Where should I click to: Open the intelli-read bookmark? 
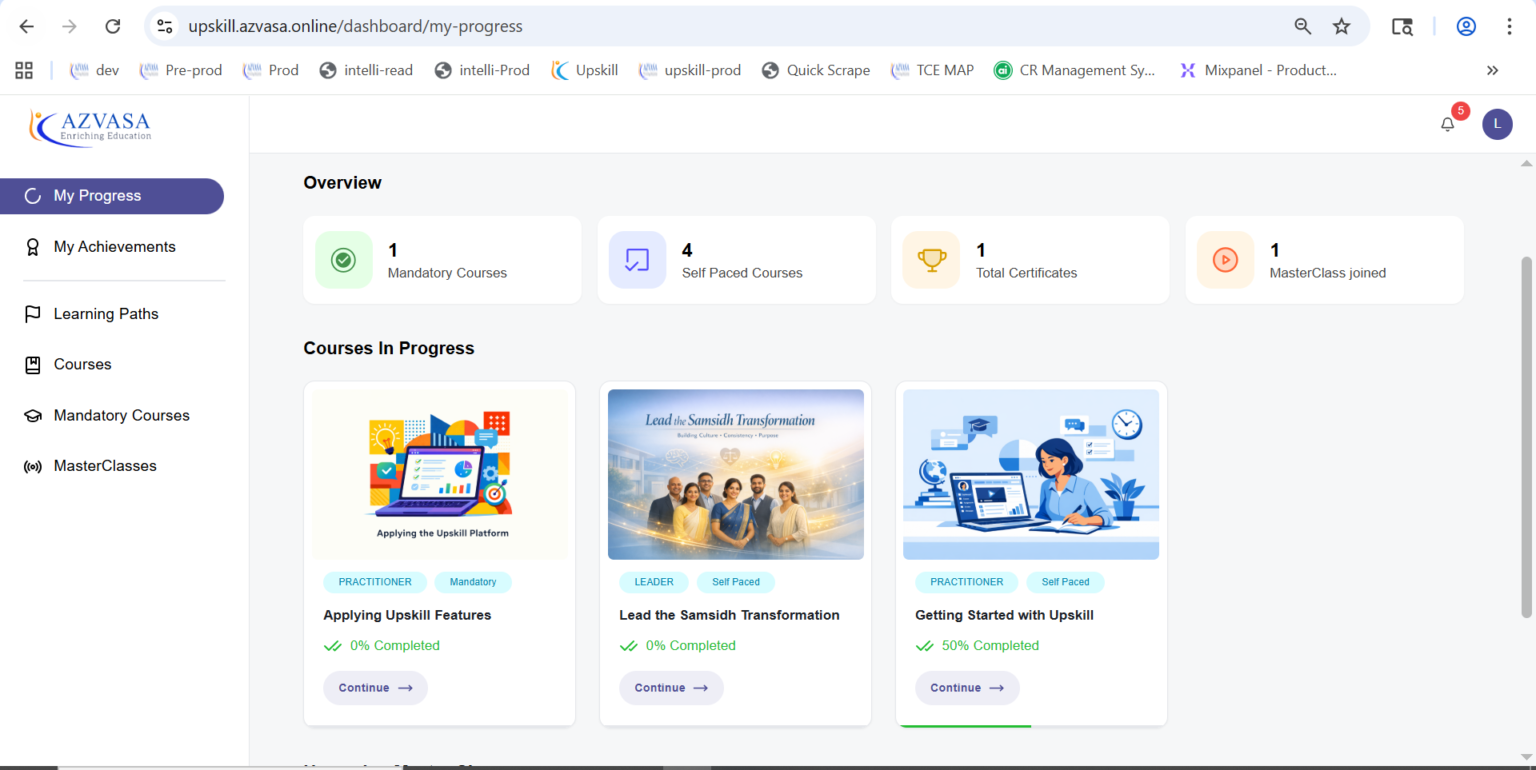pyautogui.click(x=366, y=70)
